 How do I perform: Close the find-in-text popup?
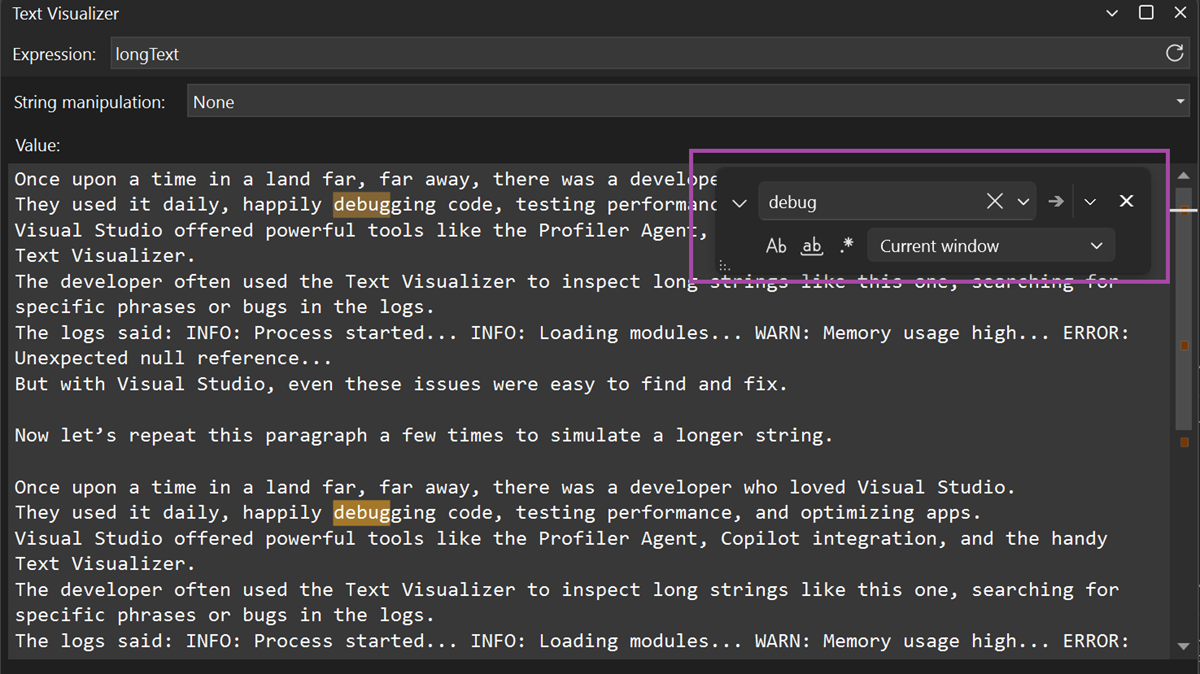coord(1126,201)
